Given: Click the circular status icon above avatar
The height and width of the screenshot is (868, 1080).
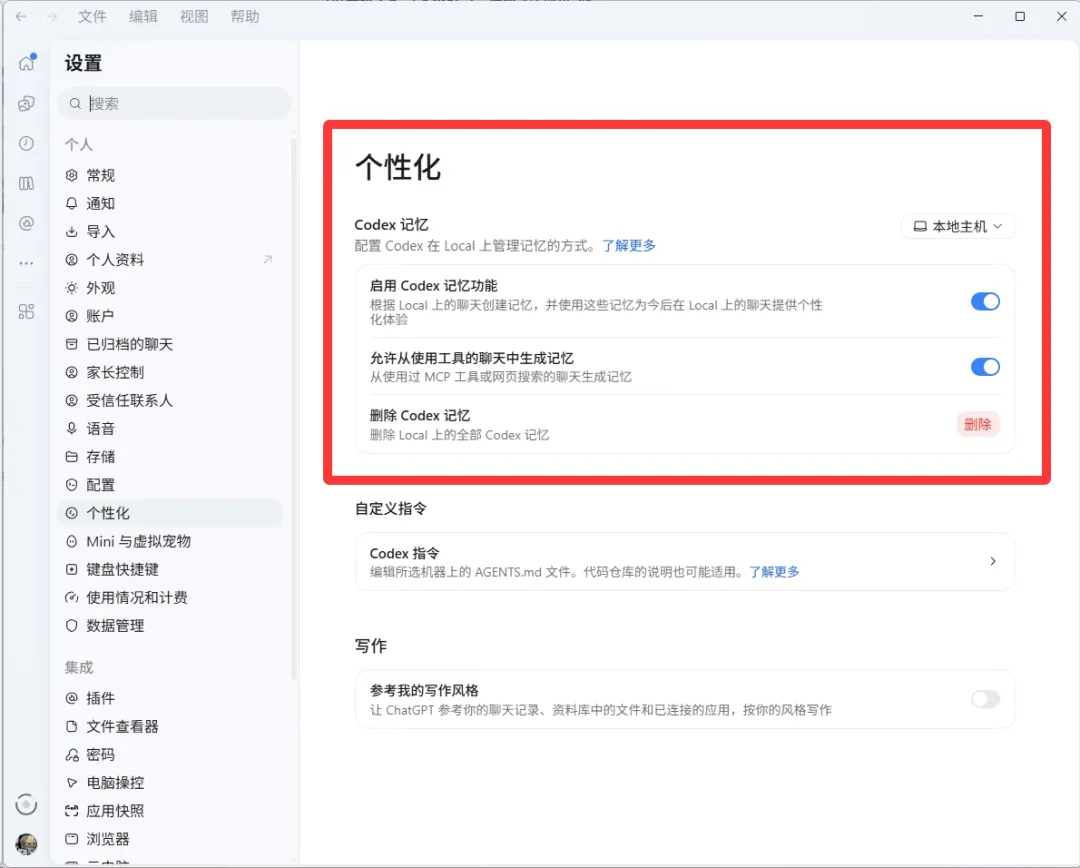Looking at the screenshot, I should [26, 804].
